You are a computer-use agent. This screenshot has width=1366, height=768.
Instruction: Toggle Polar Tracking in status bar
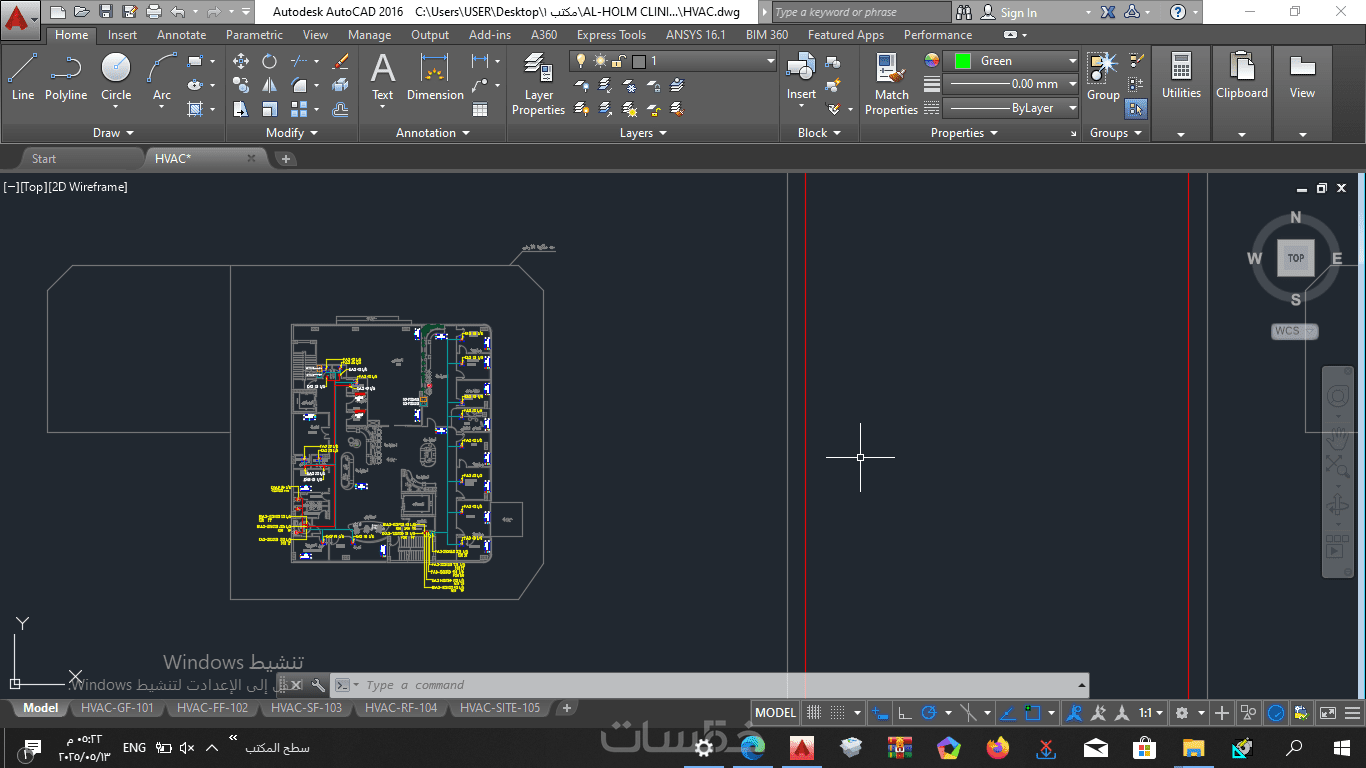click(929, 713)
